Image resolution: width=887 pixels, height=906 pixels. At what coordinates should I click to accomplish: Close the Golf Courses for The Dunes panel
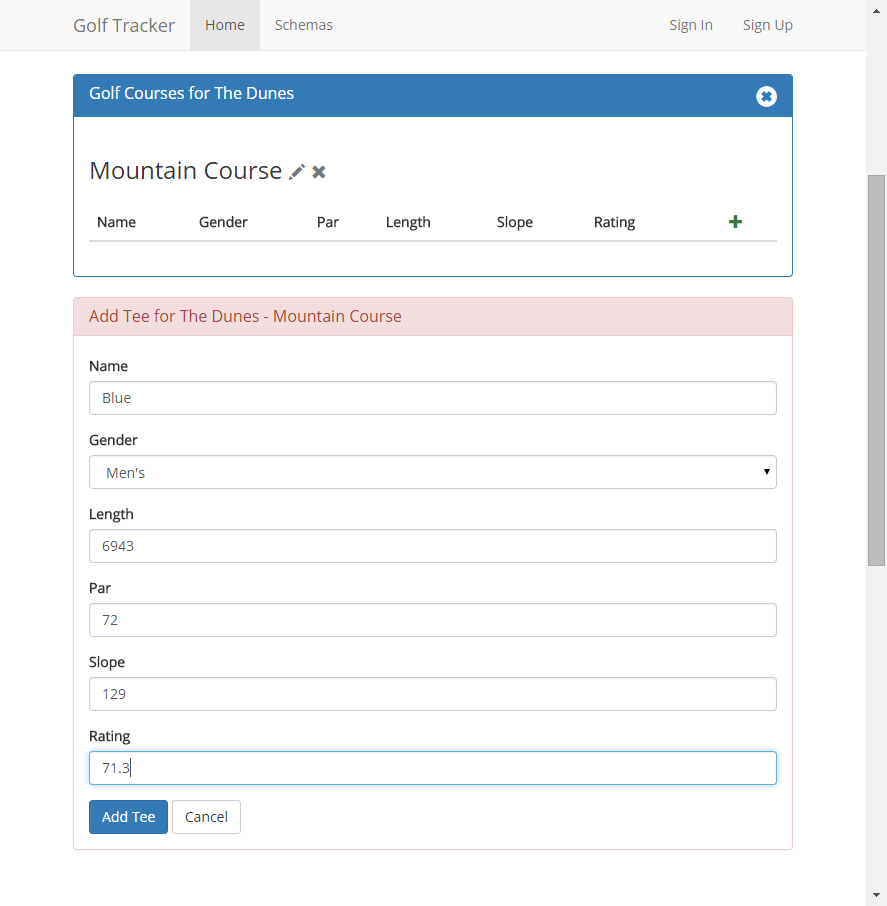point(766,96)
